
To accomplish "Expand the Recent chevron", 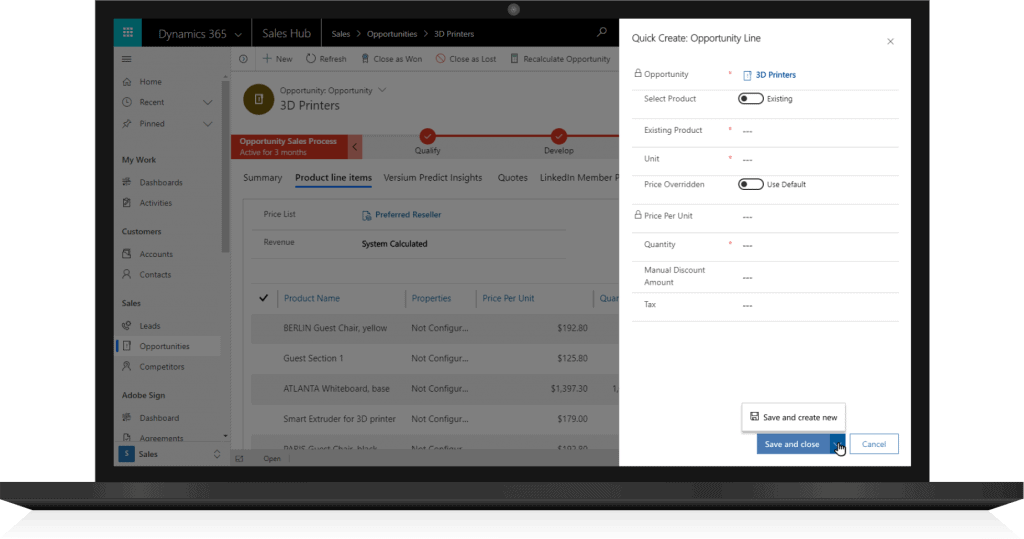I will pos(207,103).
